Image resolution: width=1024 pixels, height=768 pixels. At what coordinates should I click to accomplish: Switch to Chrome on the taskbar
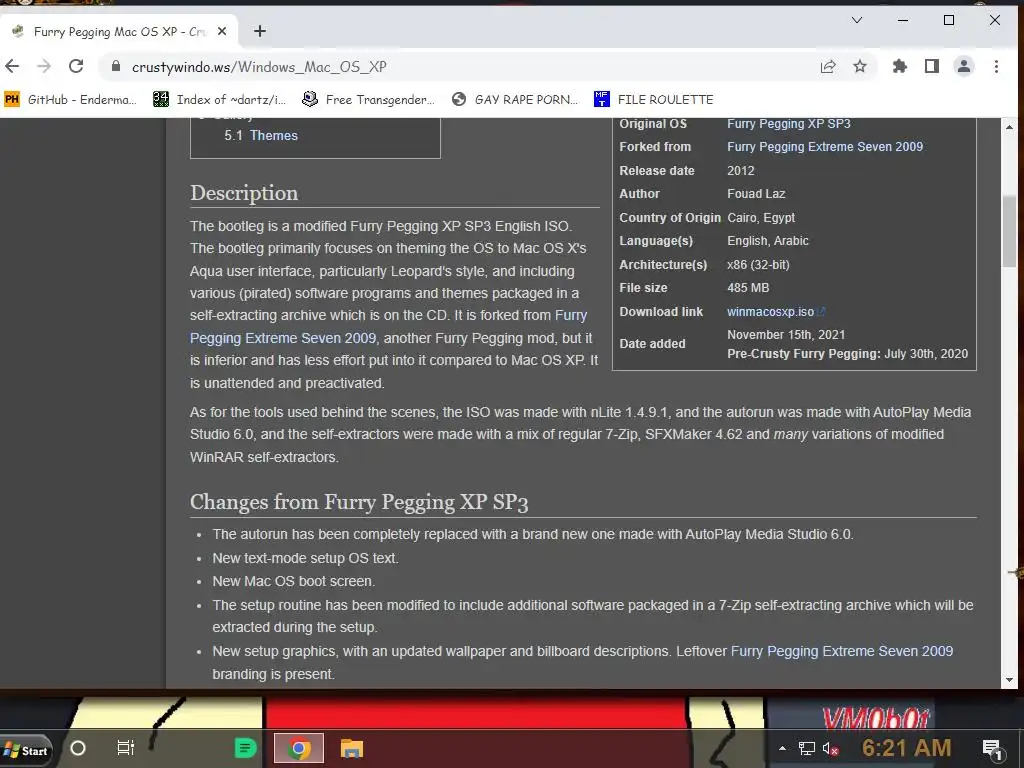tap(299, 748)
